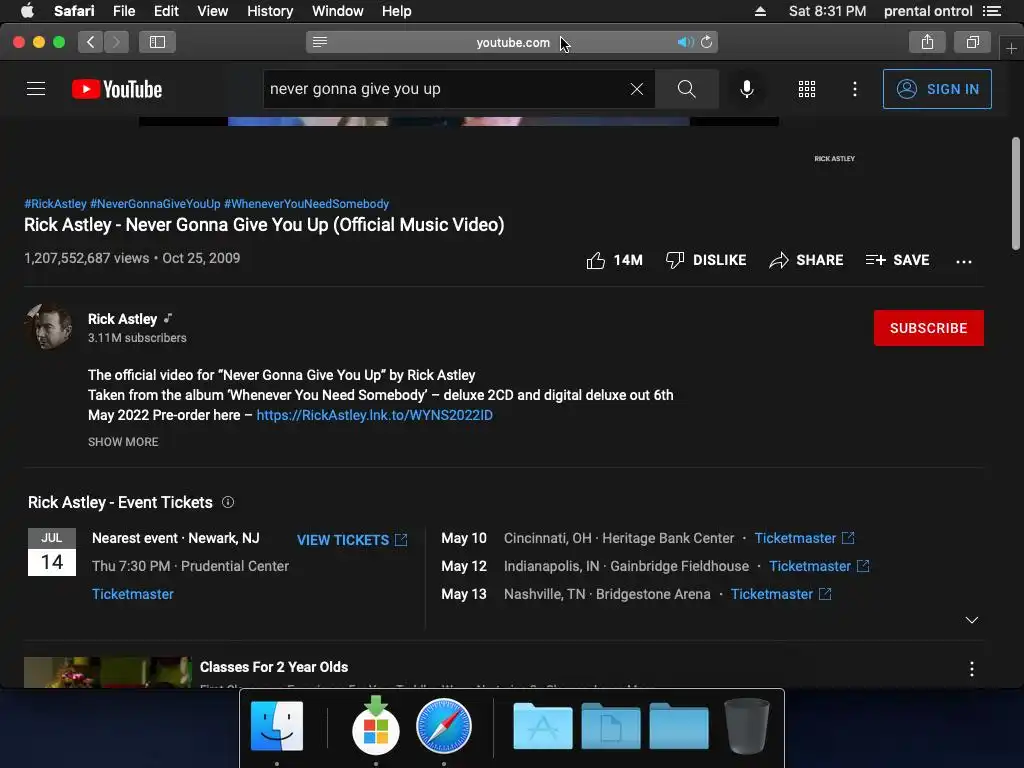The image size is (1024, 768).
Task: Show the tab overview in Safari
Action: pyautogui.click(x=972, y=42)
